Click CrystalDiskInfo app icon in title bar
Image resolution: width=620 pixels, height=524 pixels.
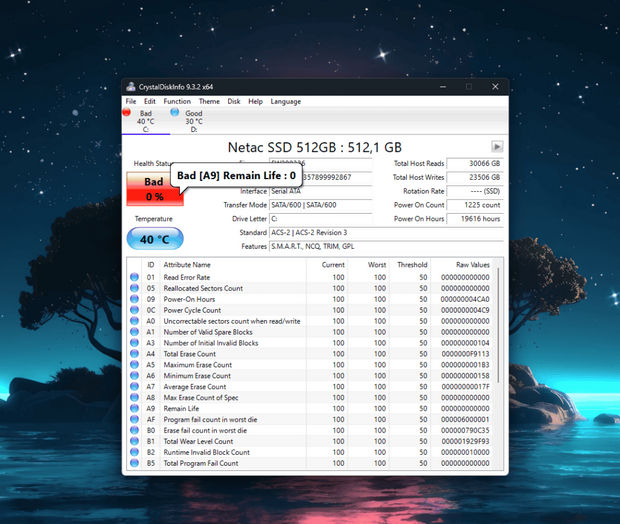tap(130, 86)
